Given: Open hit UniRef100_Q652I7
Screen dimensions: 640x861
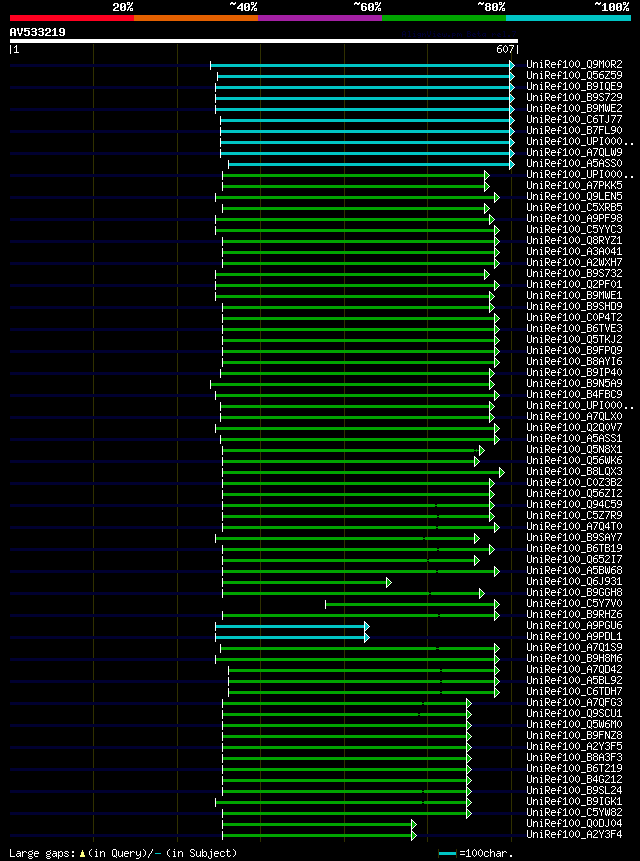Looking at the screenshot, I should (x=574, y=560).
